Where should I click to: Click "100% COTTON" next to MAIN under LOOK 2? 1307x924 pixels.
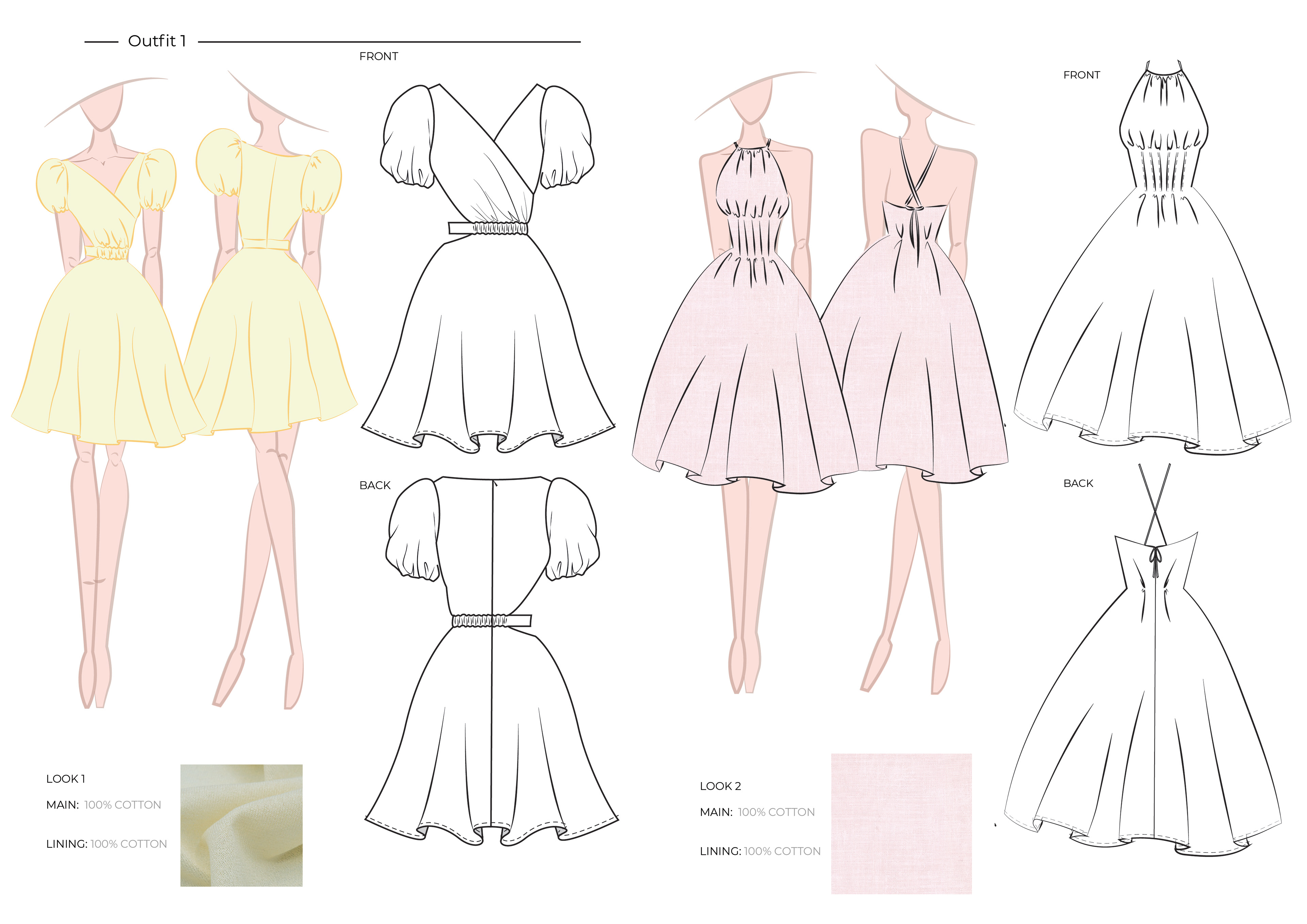pyautogui.click(x=776, y=812)
